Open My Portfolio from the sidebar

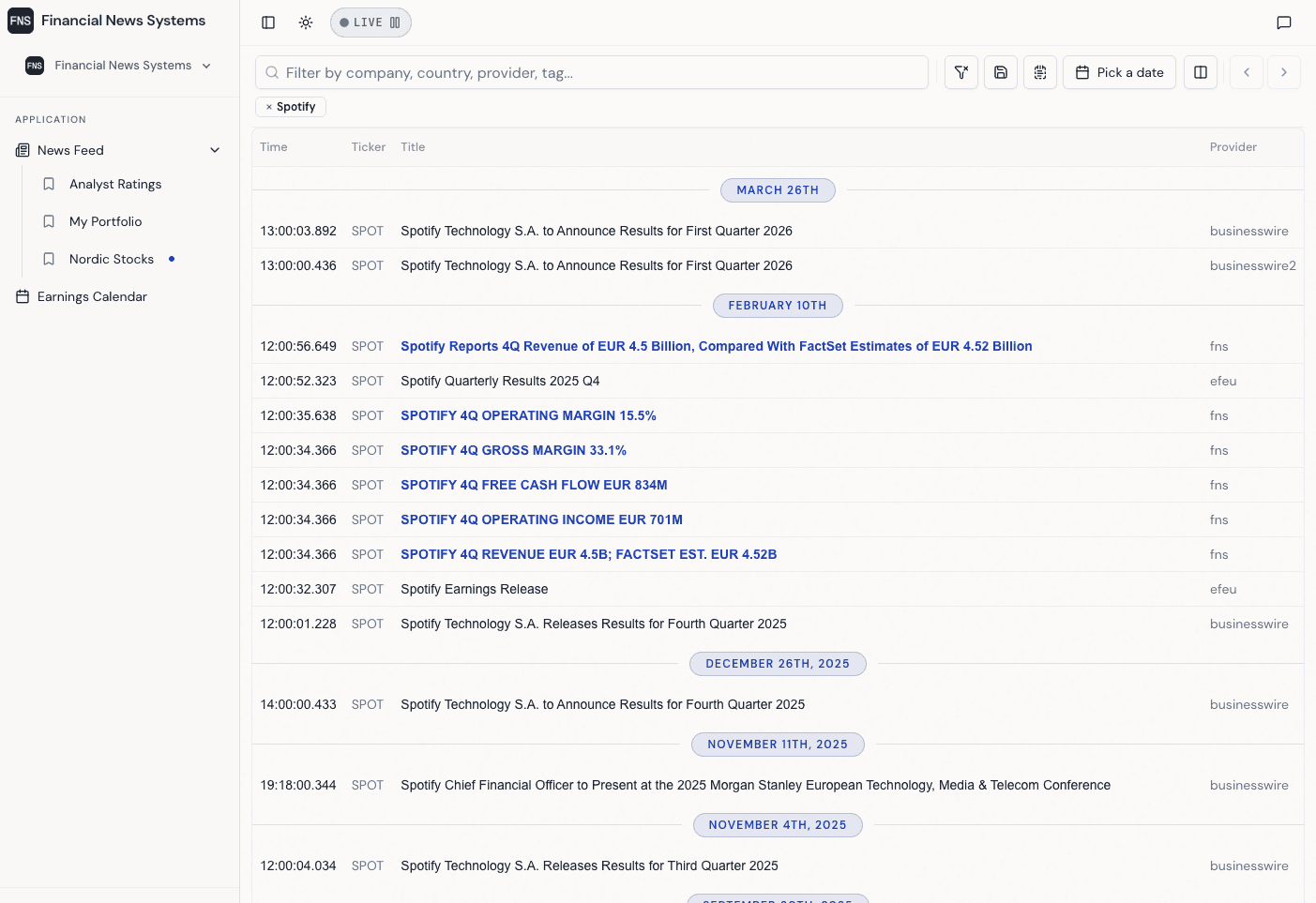point(106,221)
